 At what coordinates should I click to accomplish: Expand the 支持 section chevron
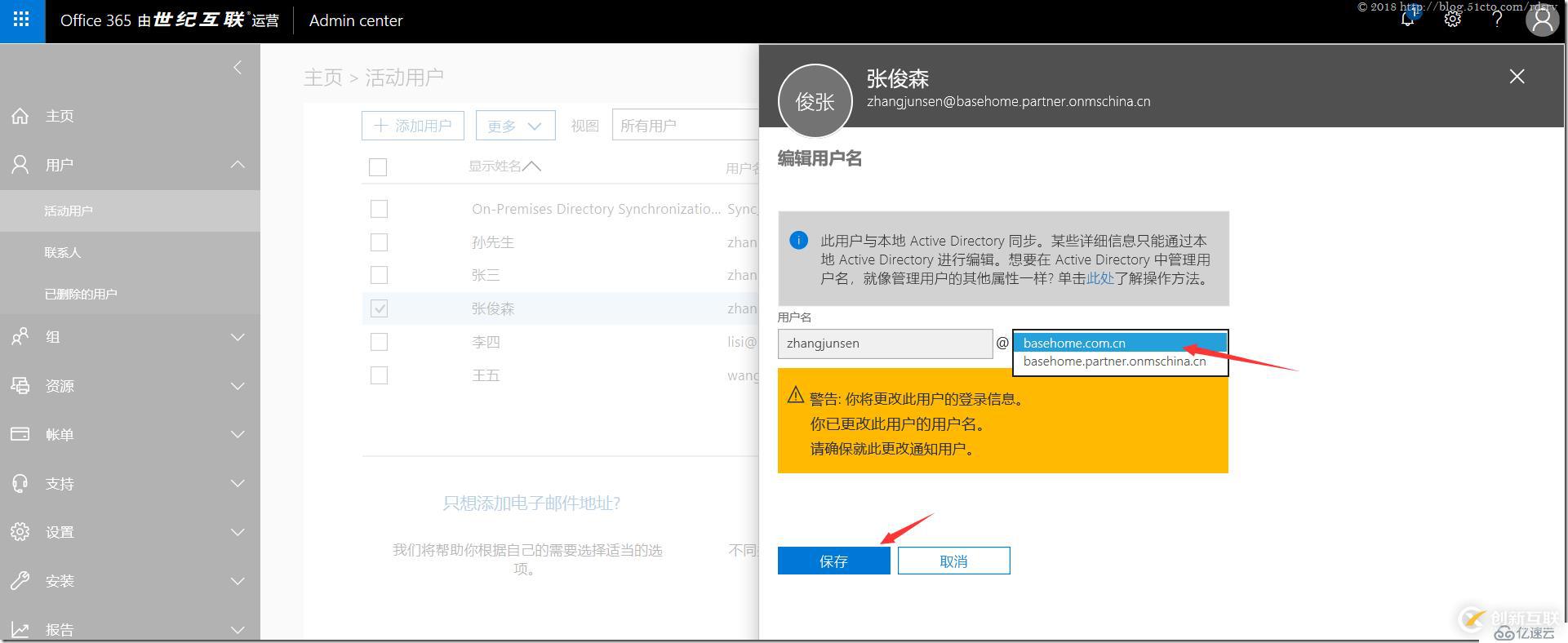click(238, 483)
